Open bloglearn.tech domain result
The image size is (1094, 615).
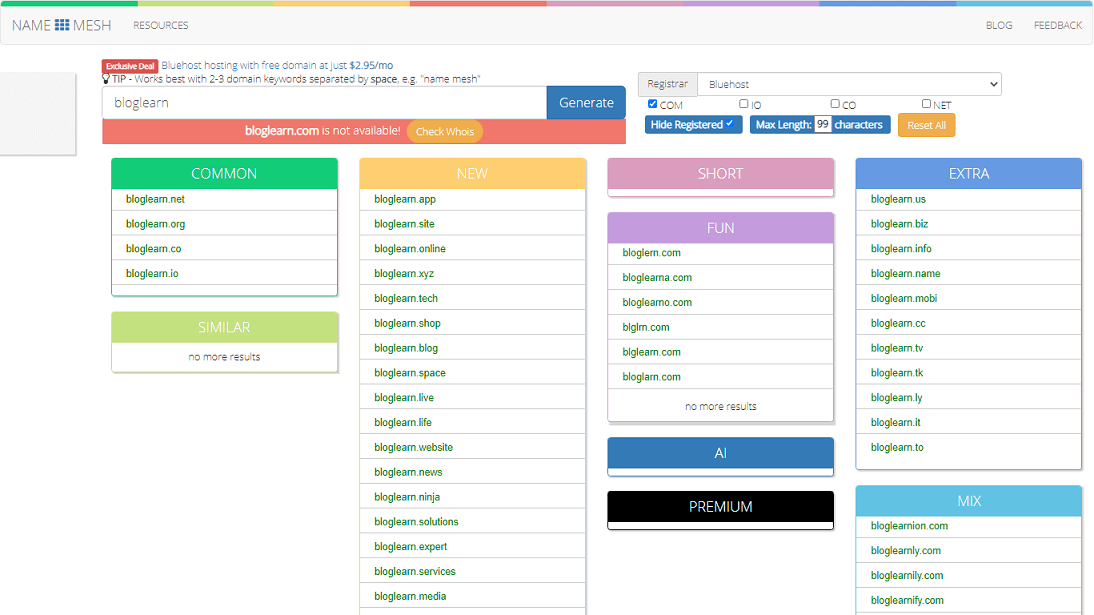pyautogui.click(x=406, y=298)
